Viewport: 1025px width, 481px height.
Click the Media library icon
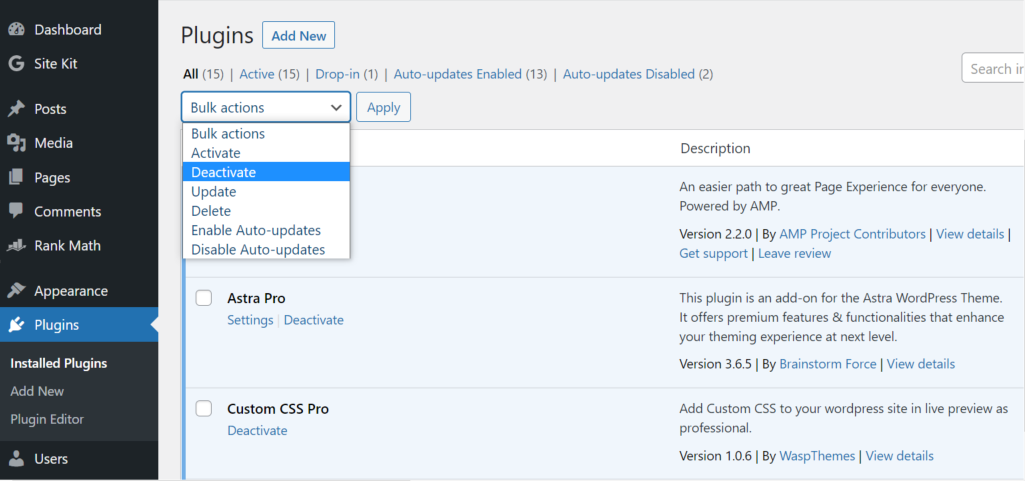click(x=16, y=143)
